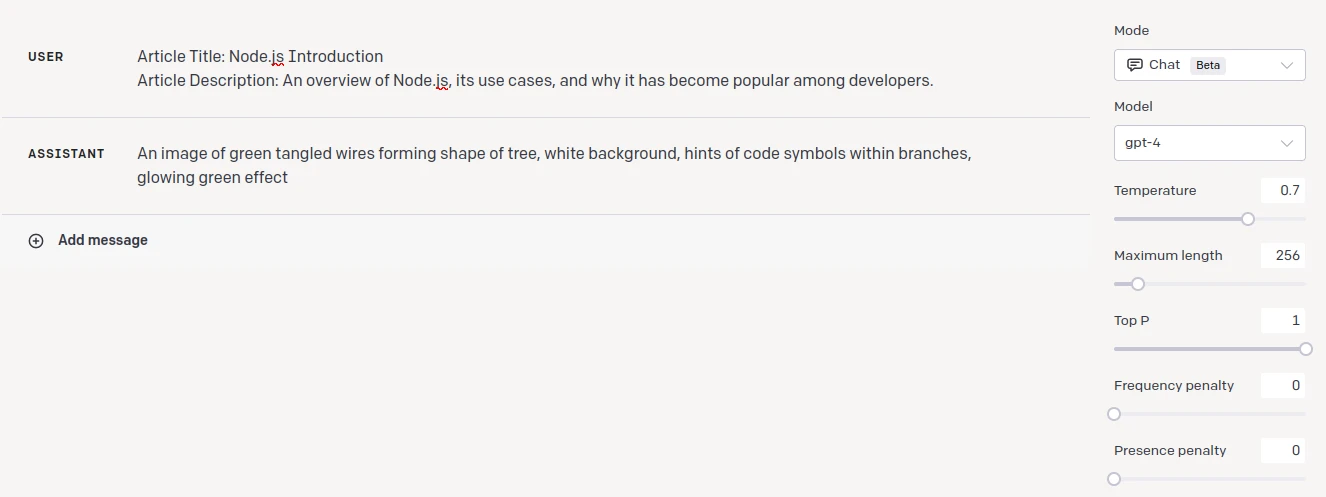The image size is (1326, 497).
Task: Click the Frequency penalty slider handle
Action: click(1114, 414)
